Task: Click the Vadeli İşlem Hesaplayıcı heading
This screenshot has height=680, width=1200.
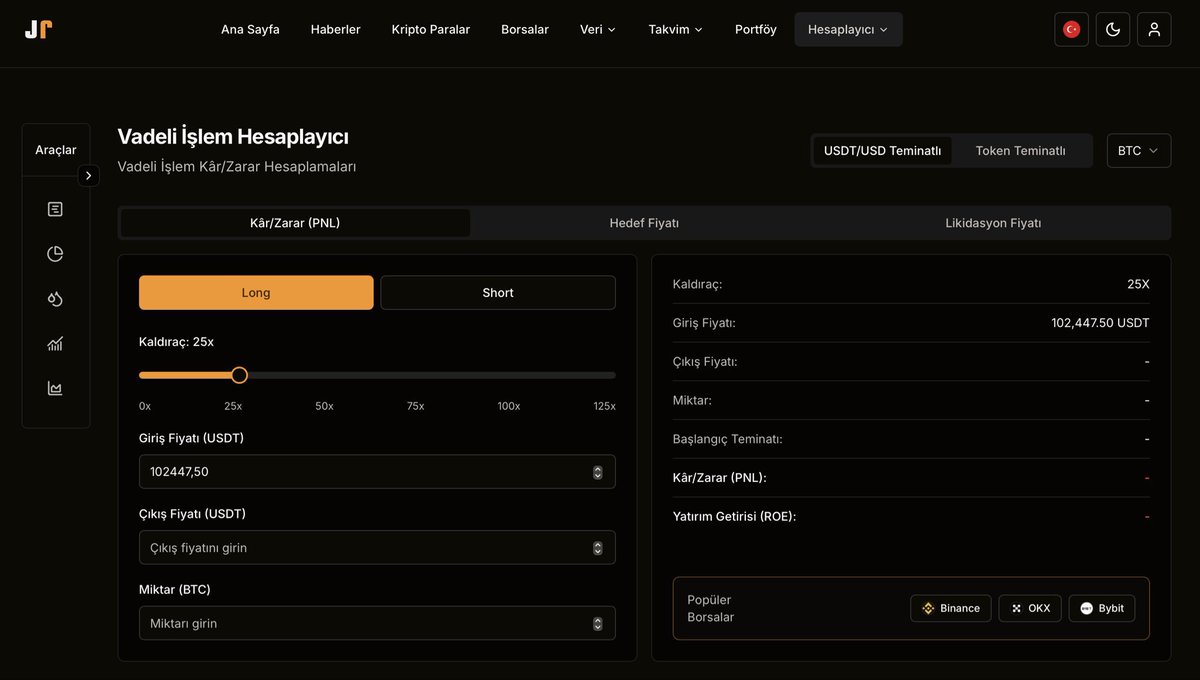Action: coord(233,137)
